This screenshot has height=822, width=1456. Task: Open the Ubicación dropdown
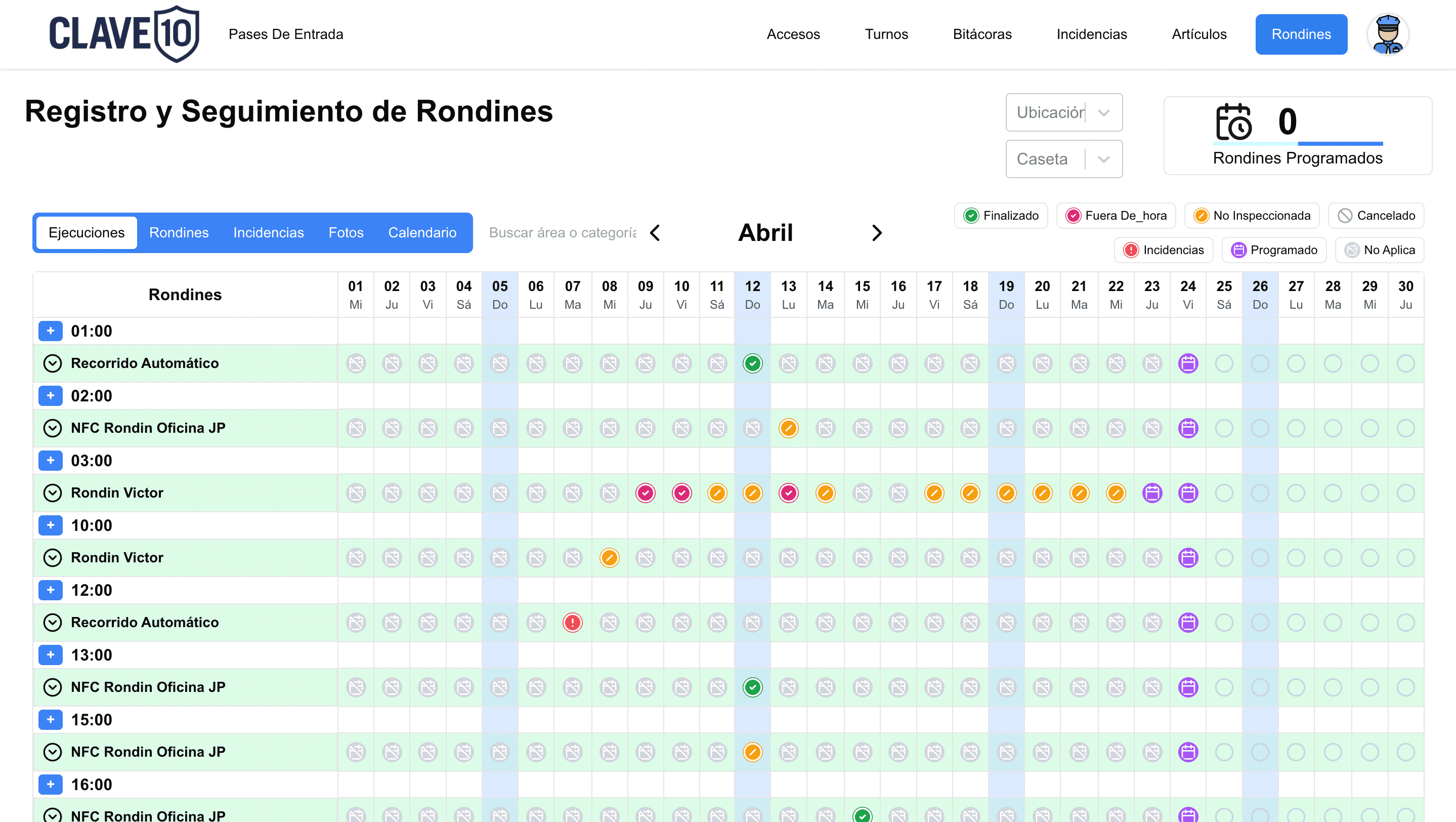(x=1063, y=112)
